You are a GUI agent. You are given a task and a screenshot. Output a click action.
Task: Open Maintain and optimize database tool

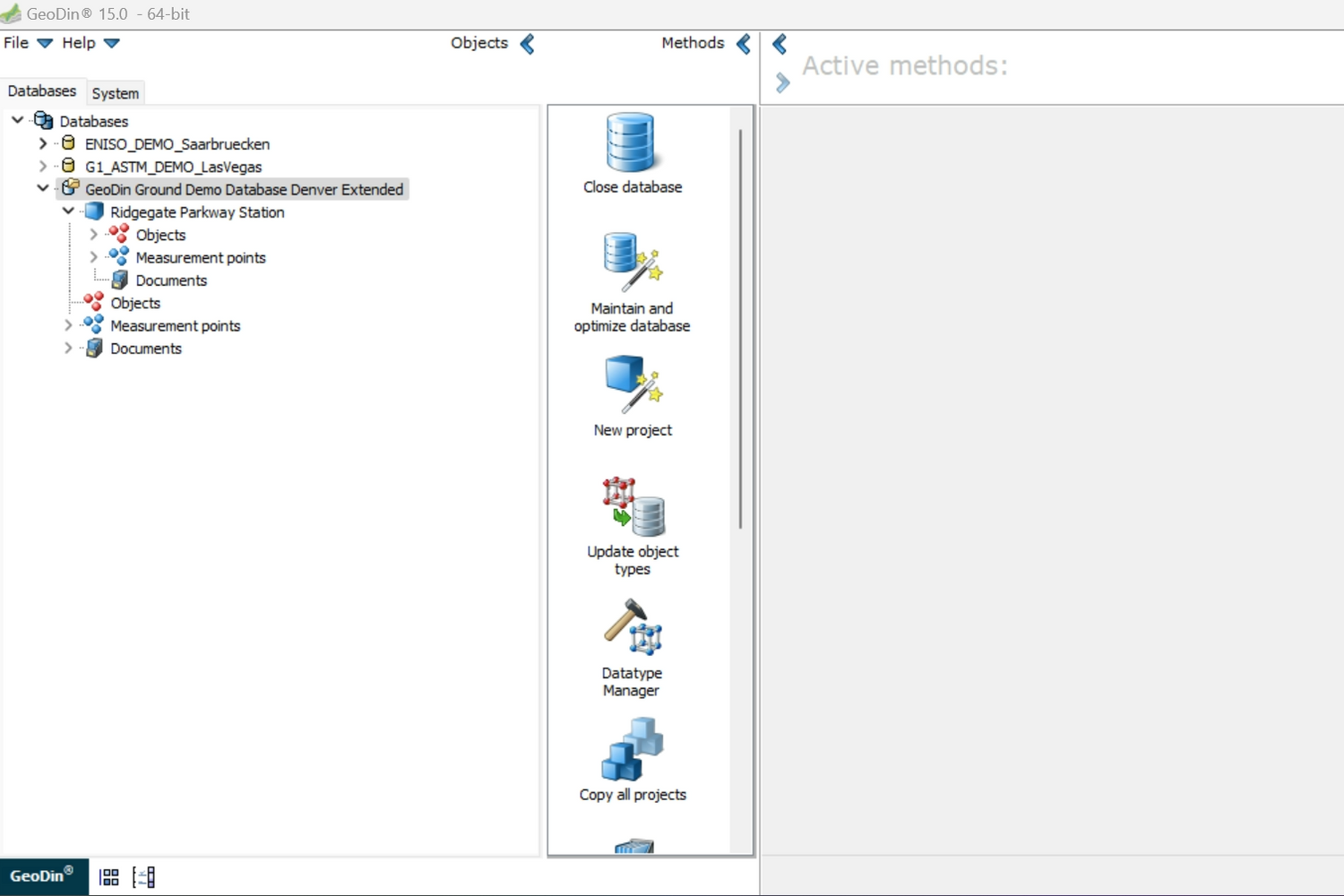click(632, 263)
